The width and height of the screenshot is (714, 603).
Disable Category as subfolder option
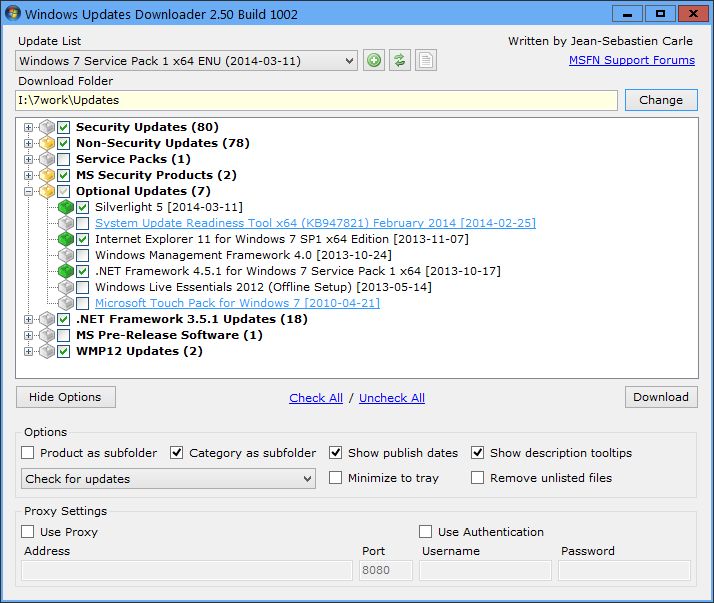[x=177, y=453]
